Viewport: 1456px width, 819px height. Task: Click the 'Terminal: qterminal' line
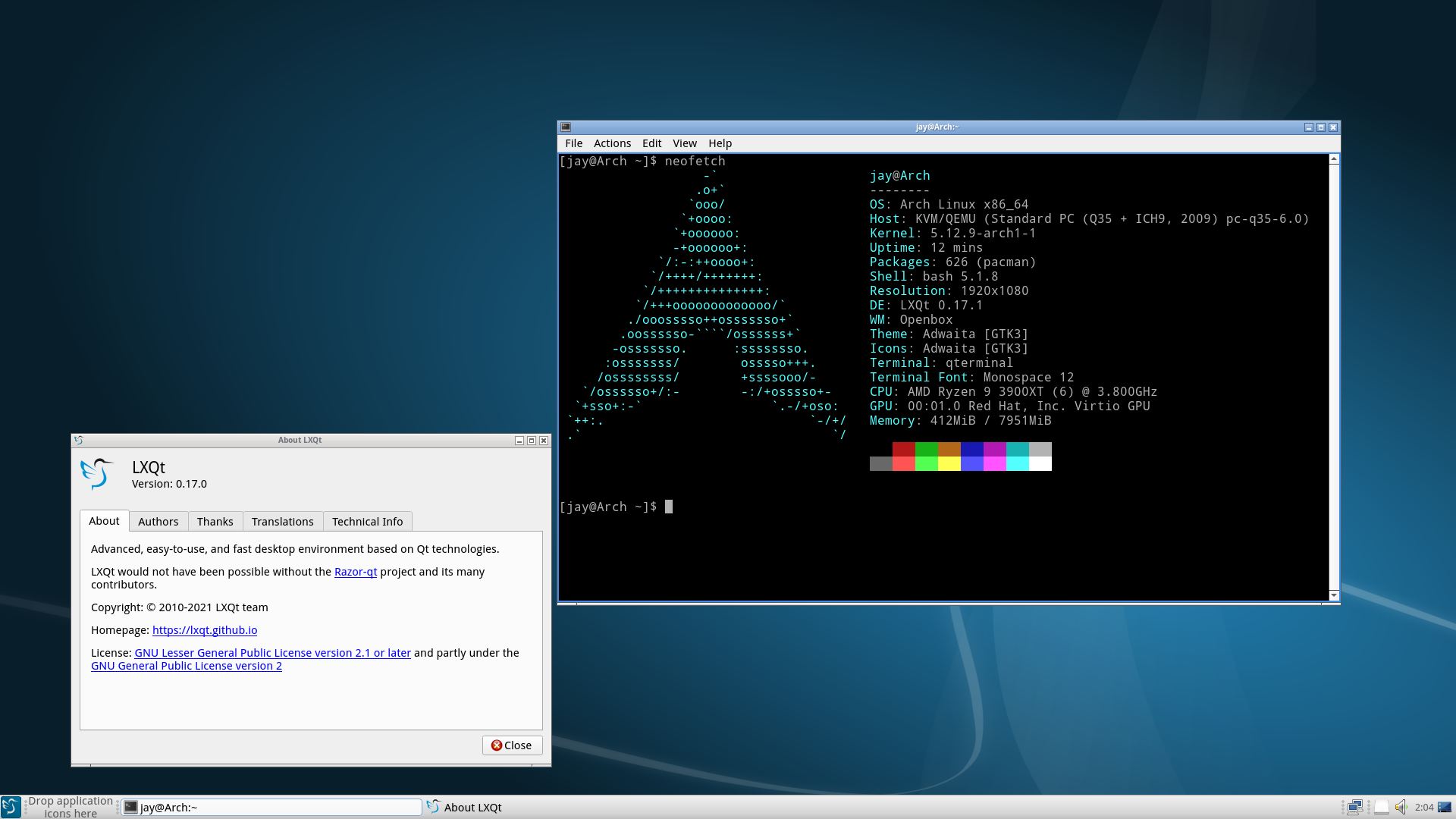pyautogui.click(x=941, y=363)
